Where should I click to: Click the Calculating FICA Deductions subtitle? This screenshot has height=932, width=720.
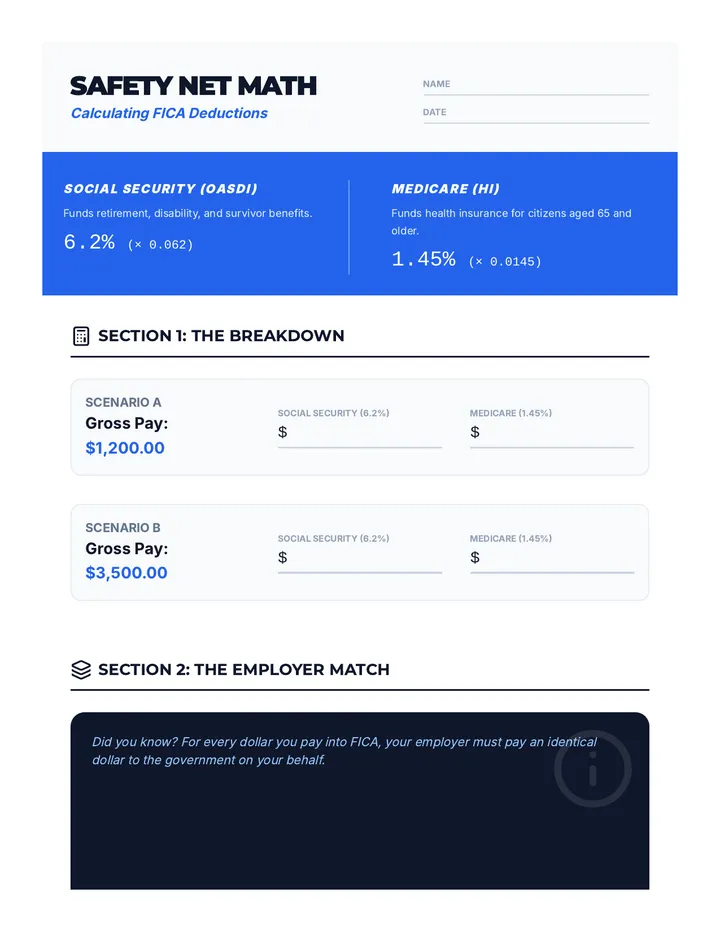click(x=169, y=113)
